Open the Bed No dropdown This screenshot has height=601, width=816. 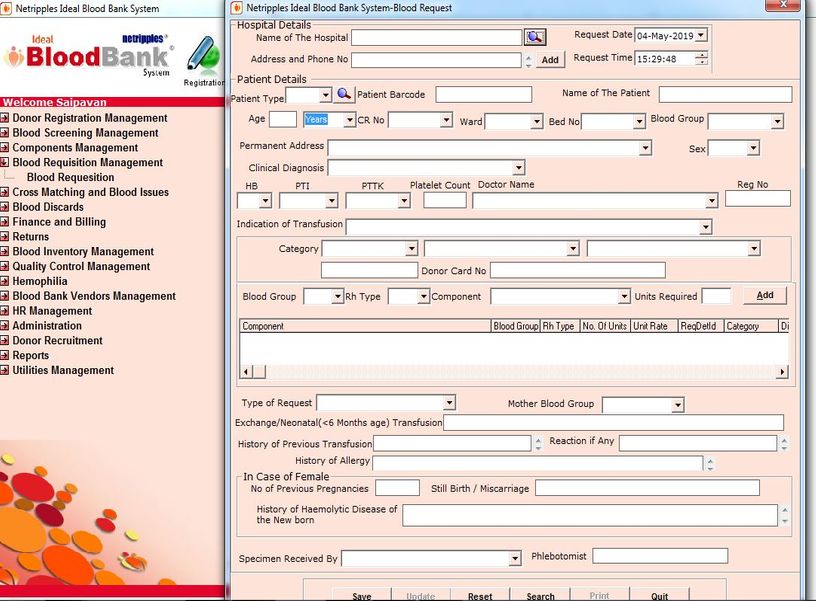[x=639, y=122]
